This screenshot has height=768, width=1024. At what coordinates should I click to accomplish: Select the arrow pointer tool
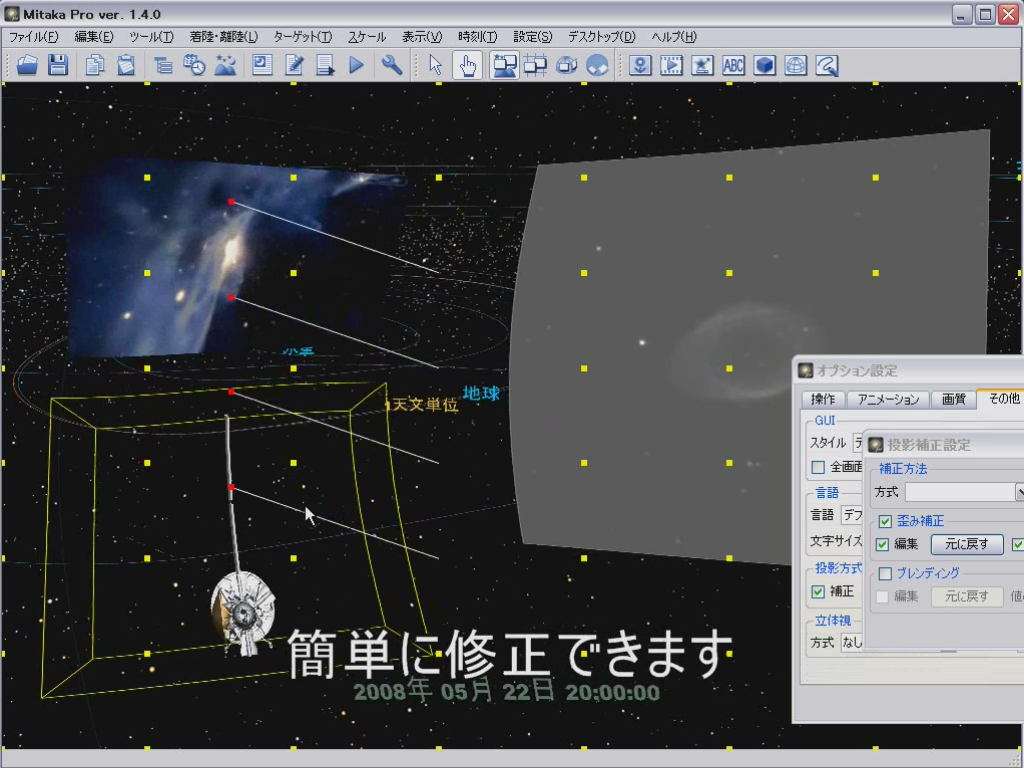pos(436,65)
